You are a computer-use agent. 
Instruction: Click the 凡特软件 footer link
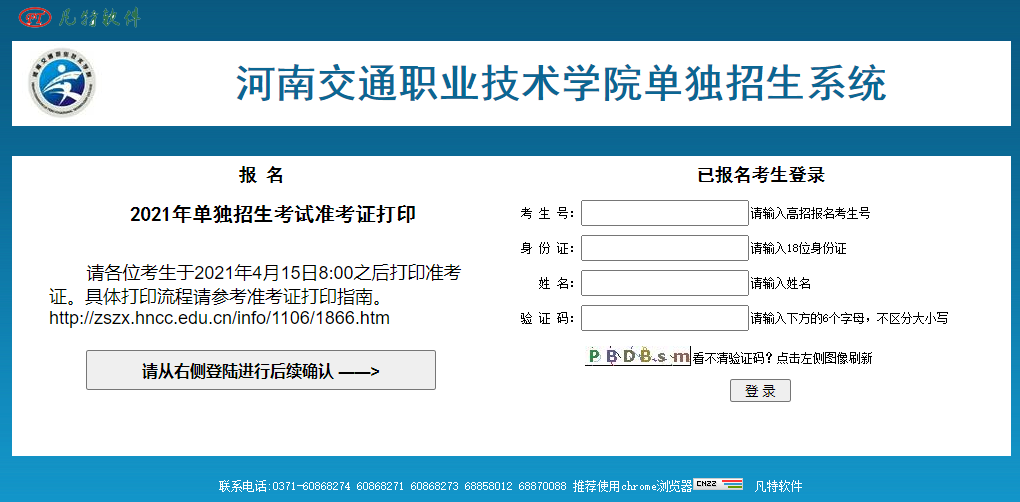pos(778,486)
